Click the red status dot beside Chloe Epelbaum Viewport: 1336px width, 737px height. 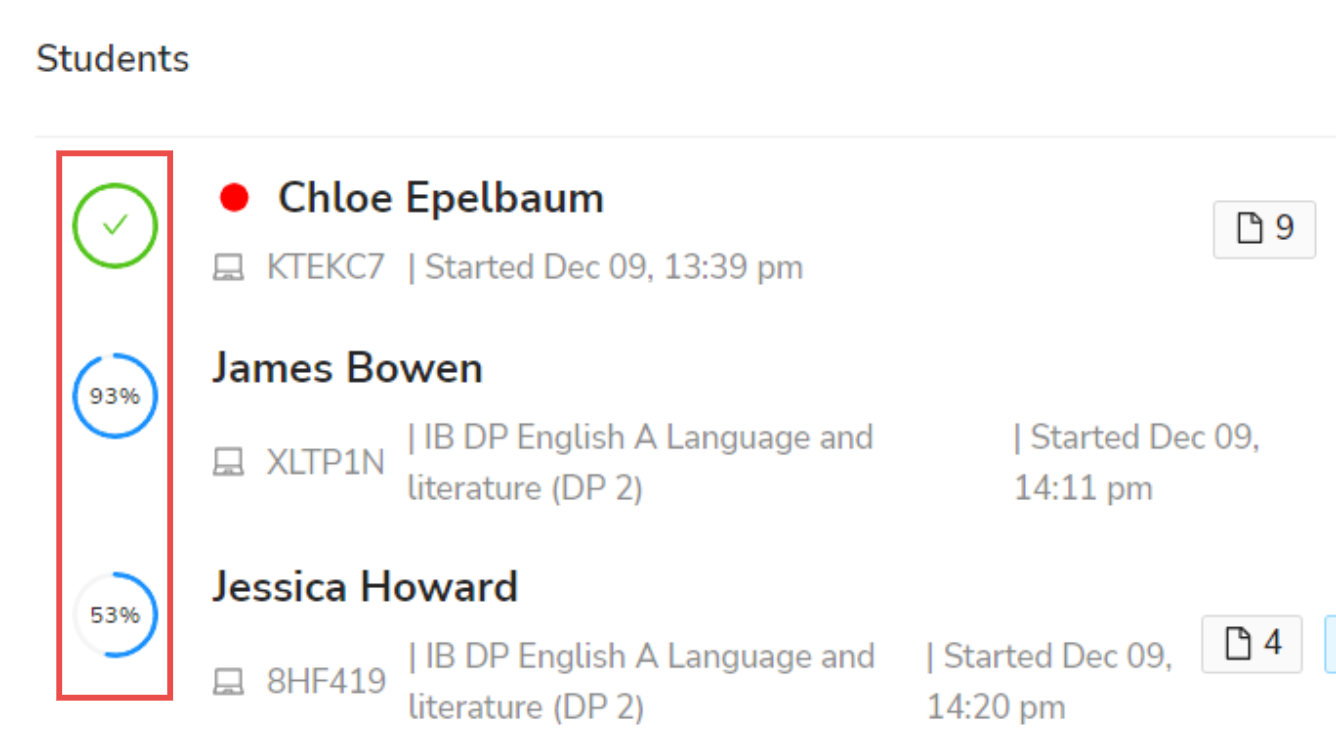[x=234, y=198]
